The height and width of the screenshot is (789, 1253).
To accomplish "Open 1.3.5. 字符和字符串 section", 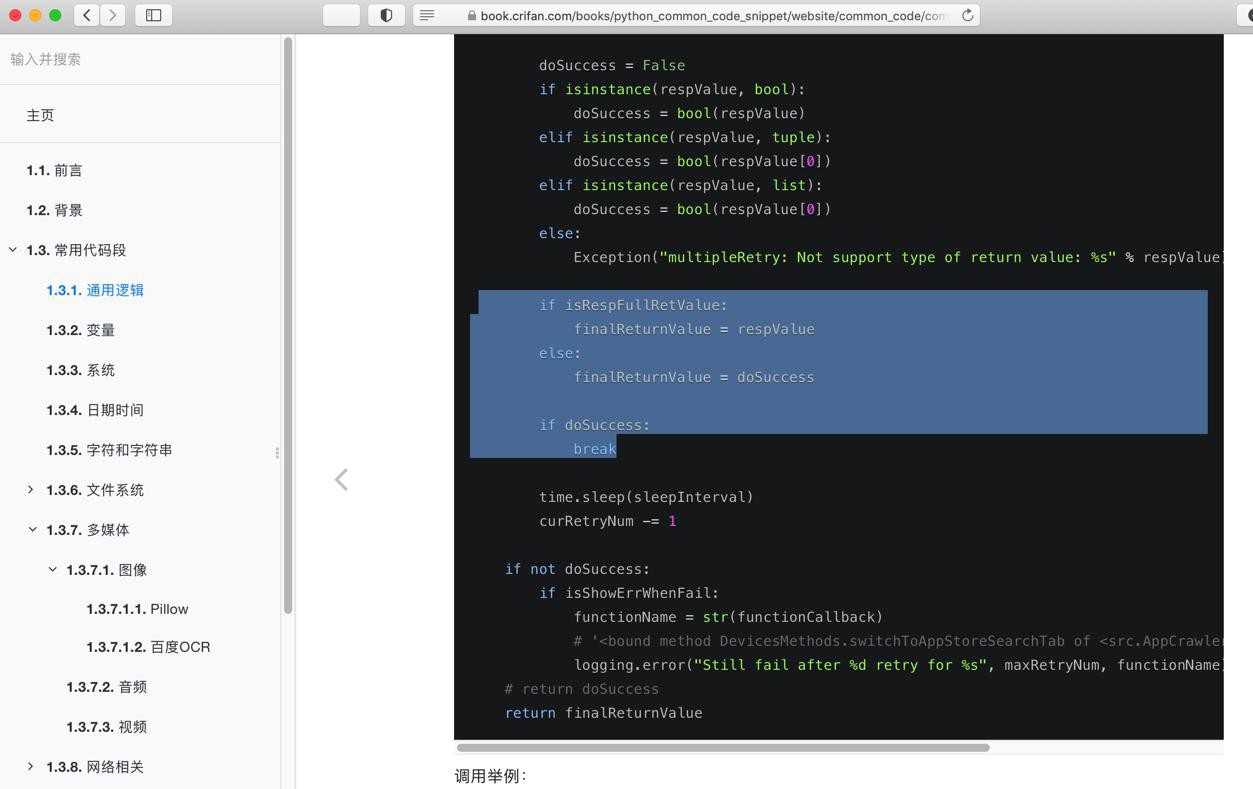I will [110, 450].
